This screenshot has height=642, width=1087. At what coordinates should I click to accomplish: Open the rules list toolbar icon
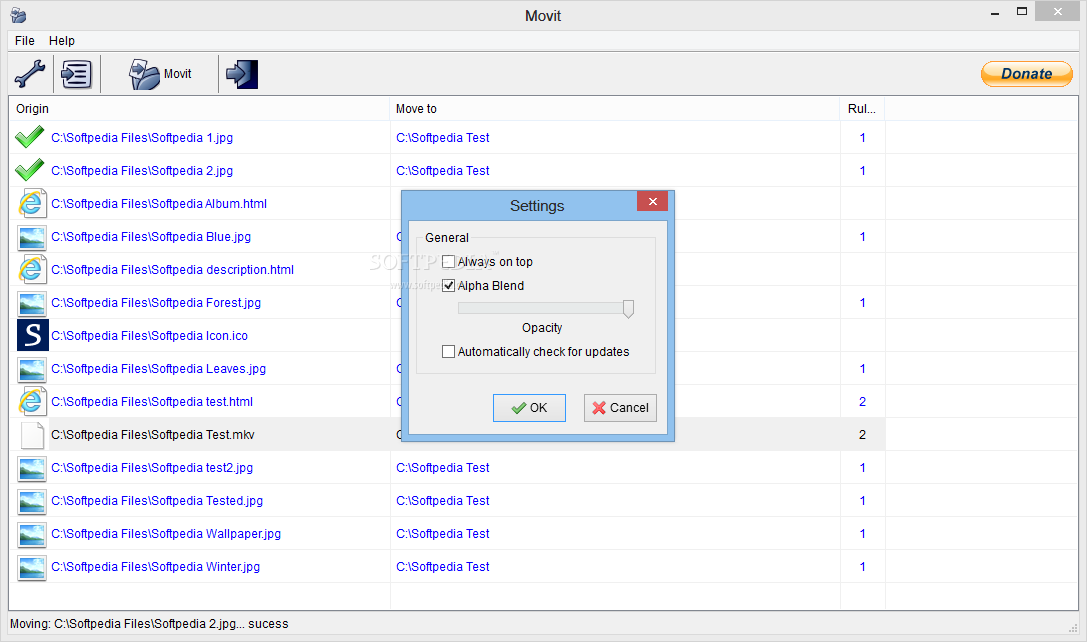76,73
